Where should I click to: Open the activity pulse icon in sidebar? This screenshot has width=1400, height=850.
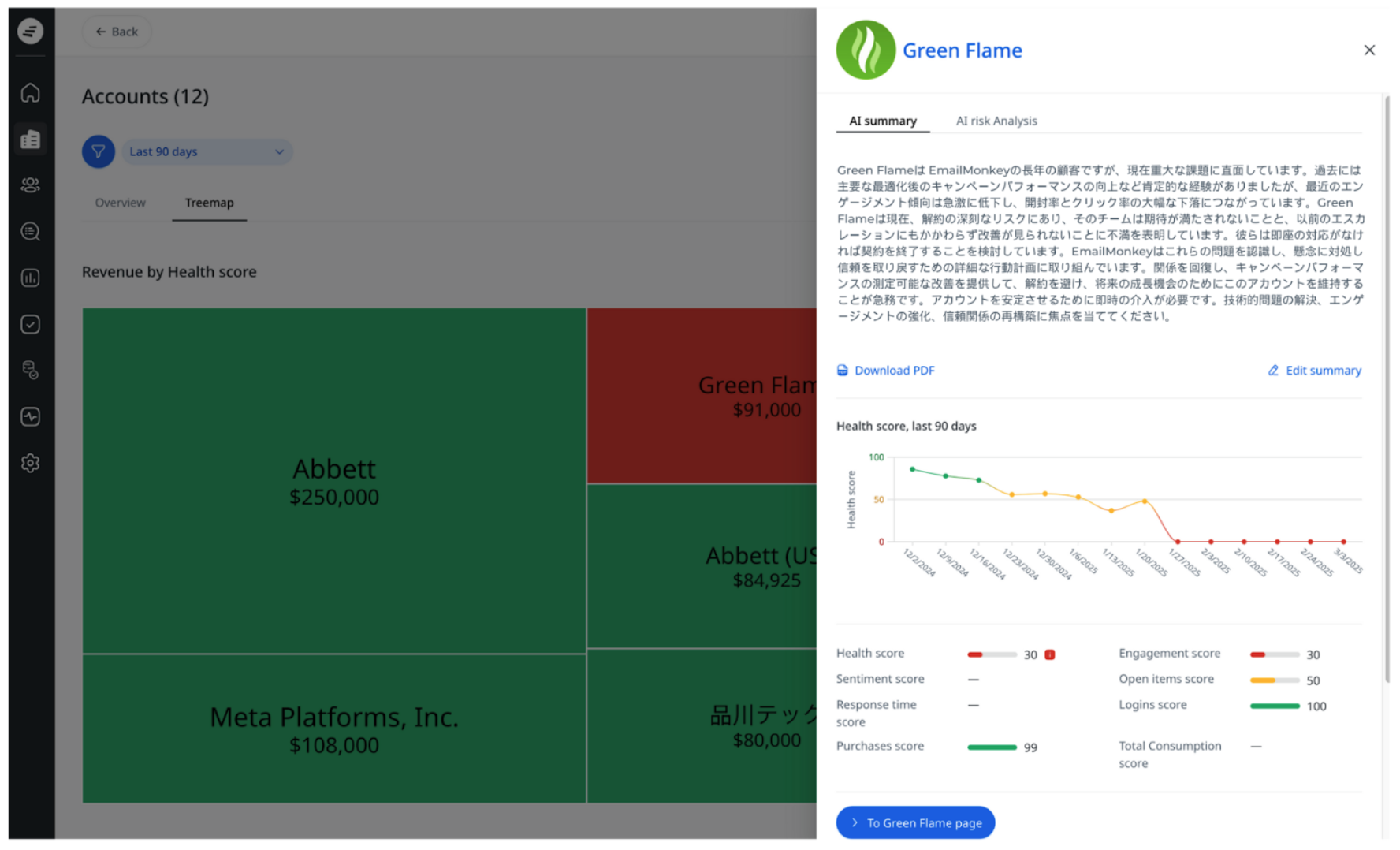30,416
